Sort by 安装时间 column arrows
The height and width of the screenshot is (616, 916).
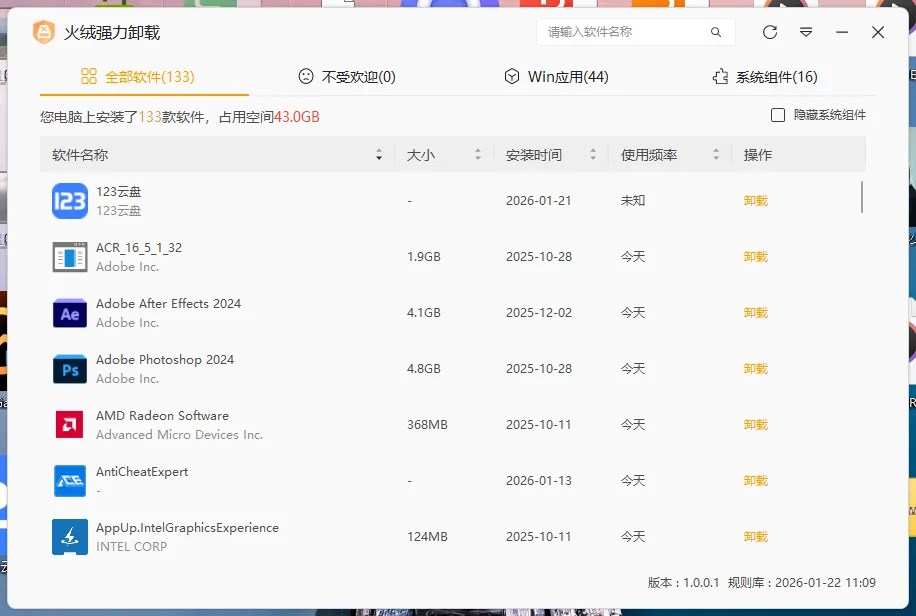(593, 155)
